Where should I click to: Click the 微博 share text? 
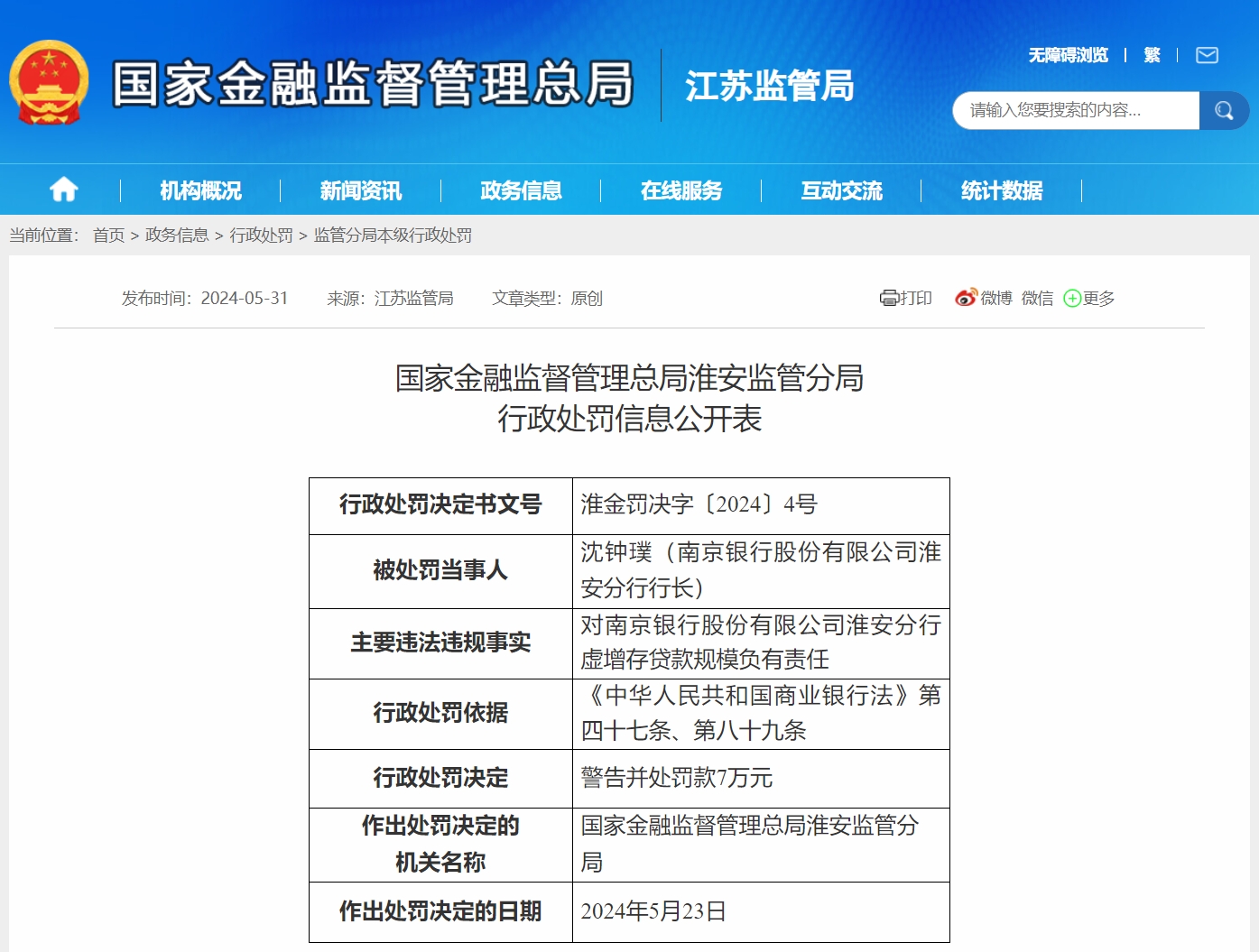(x=996, y=298)
